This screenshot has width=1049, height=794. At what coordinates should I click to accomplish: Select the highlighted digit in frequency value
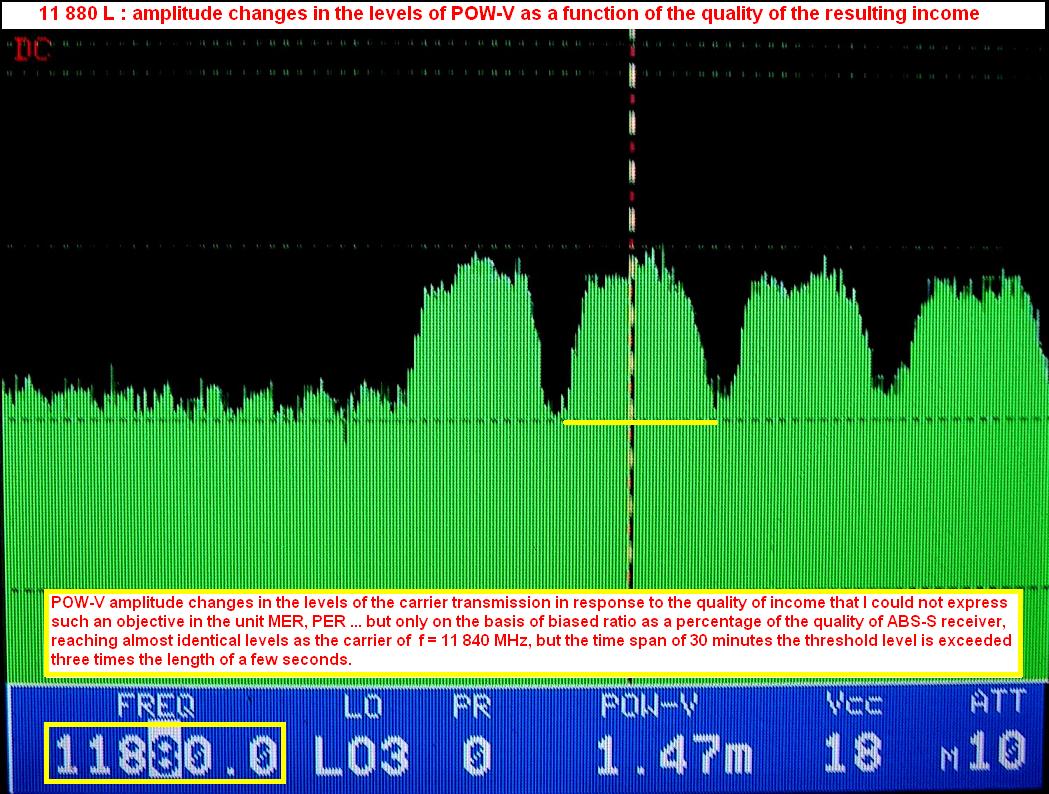tap(163, 753)
